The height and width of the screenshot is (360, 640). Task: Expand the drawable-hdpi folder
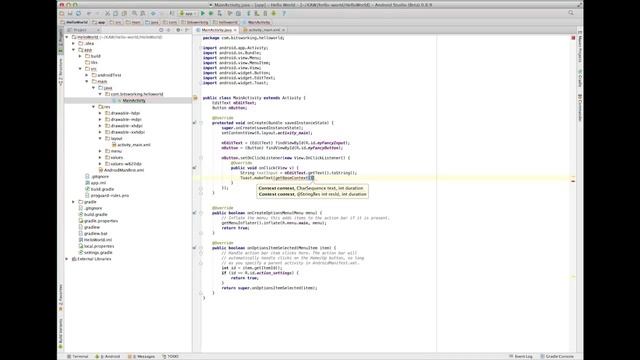(x=100, y=113)
